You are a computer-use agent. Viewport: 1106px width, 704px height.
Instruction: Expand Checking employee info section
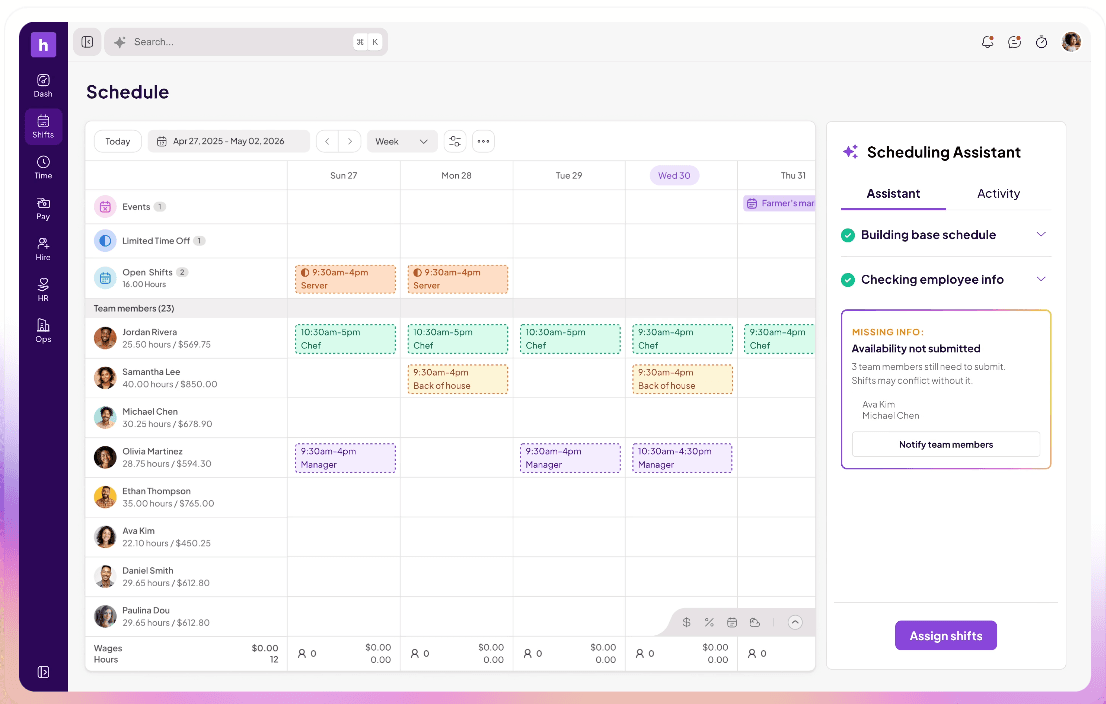pyautogui.click(x=1041, y=279)
